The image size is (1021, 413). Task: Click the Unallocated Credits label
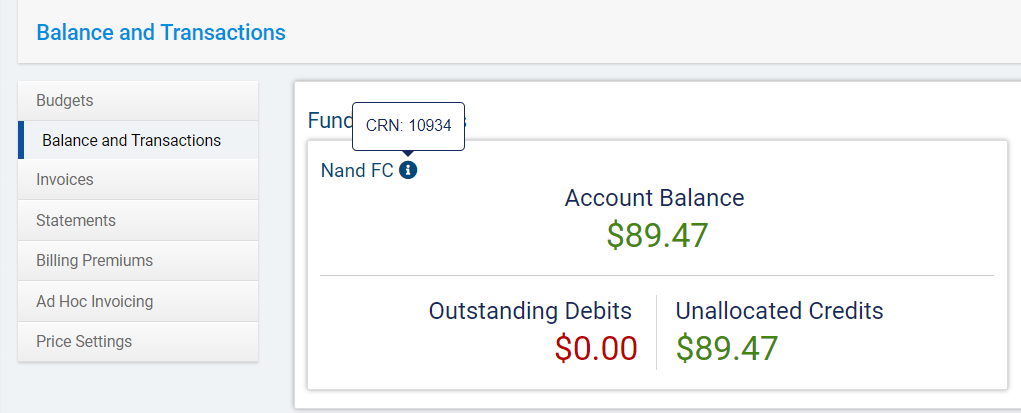click(x=779, y=311)
